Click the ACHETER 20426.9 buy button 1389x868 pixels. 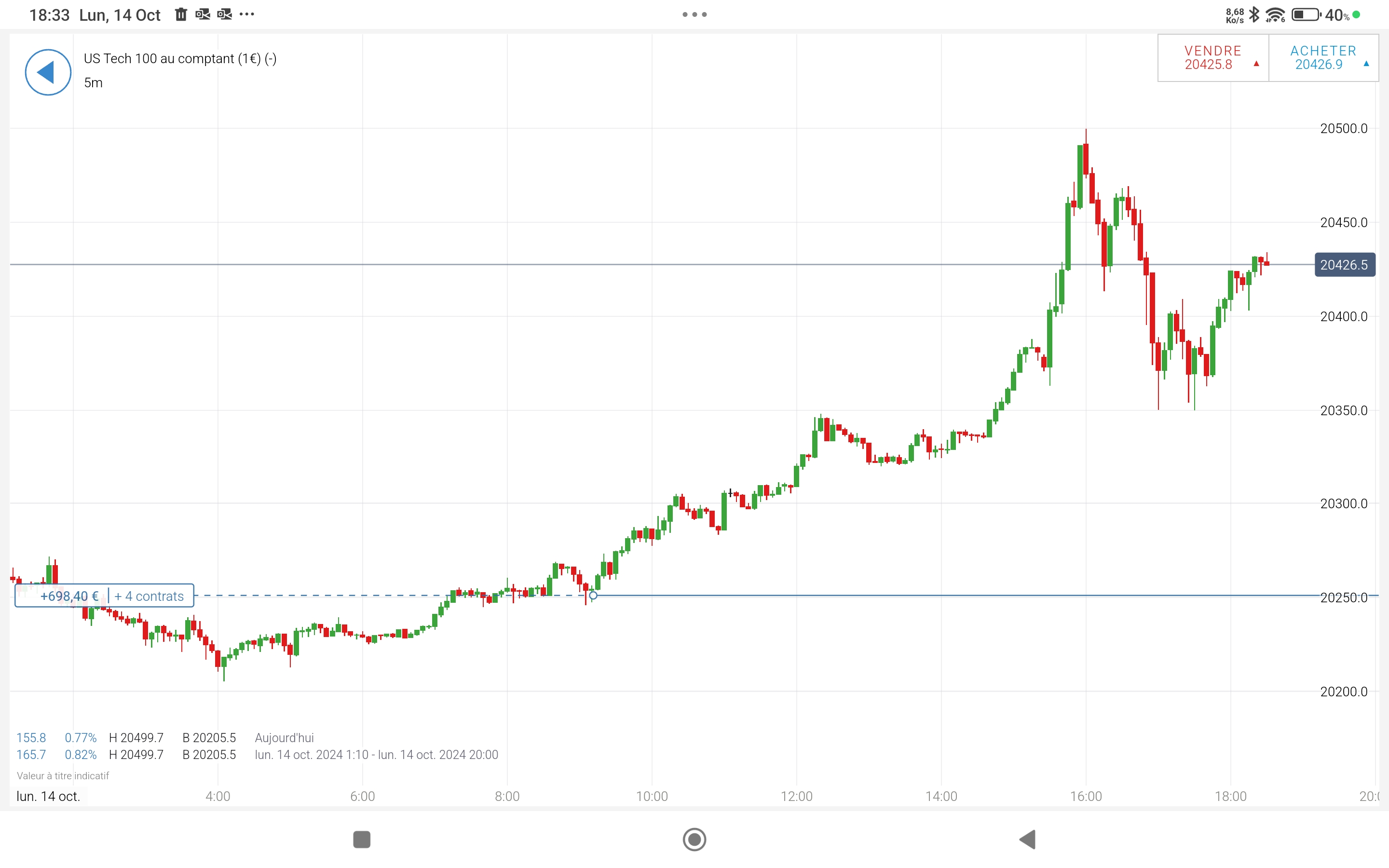(1323, 58)
